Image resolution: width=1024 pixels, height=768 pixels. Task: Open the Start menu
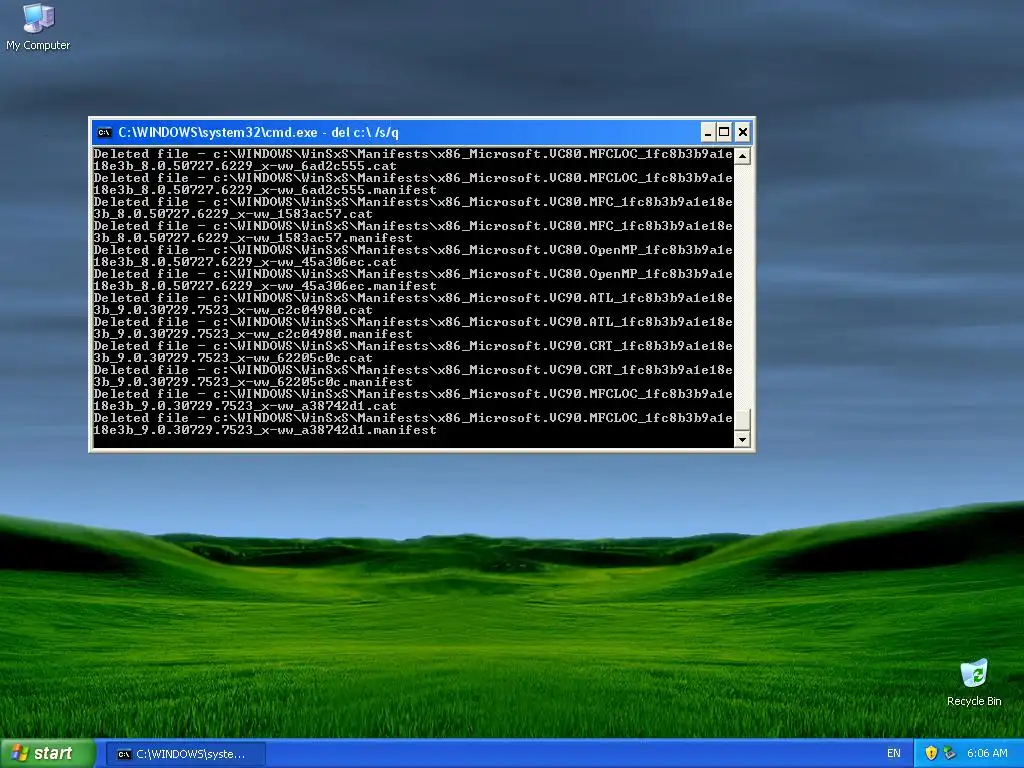[48, 754]
